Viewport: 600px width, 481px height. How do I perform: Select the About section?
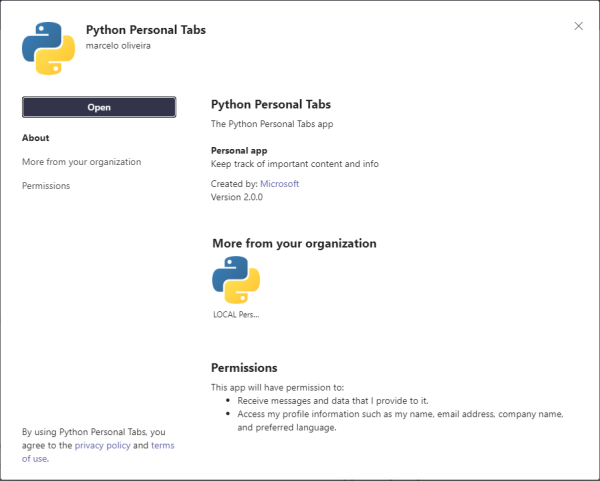click(x=36, y=138)
